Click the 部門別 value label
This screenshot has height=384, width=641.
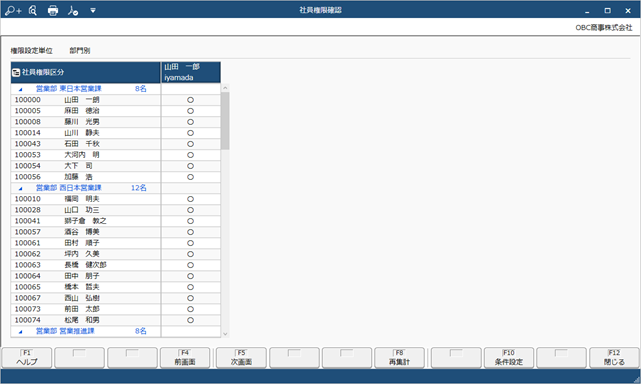(80, 51)
